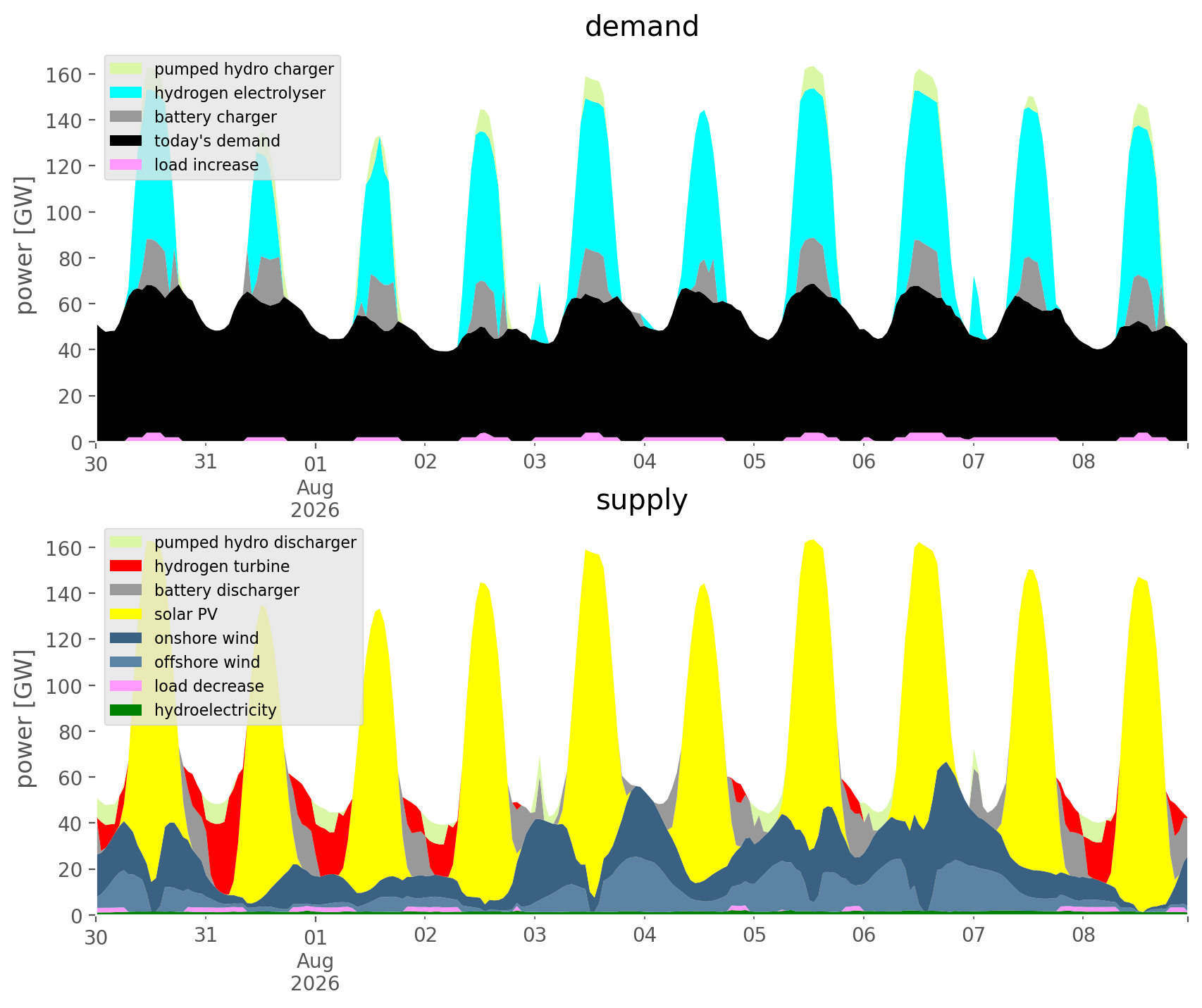Click the '08' date tick under demand chart

pos(1084,463)
